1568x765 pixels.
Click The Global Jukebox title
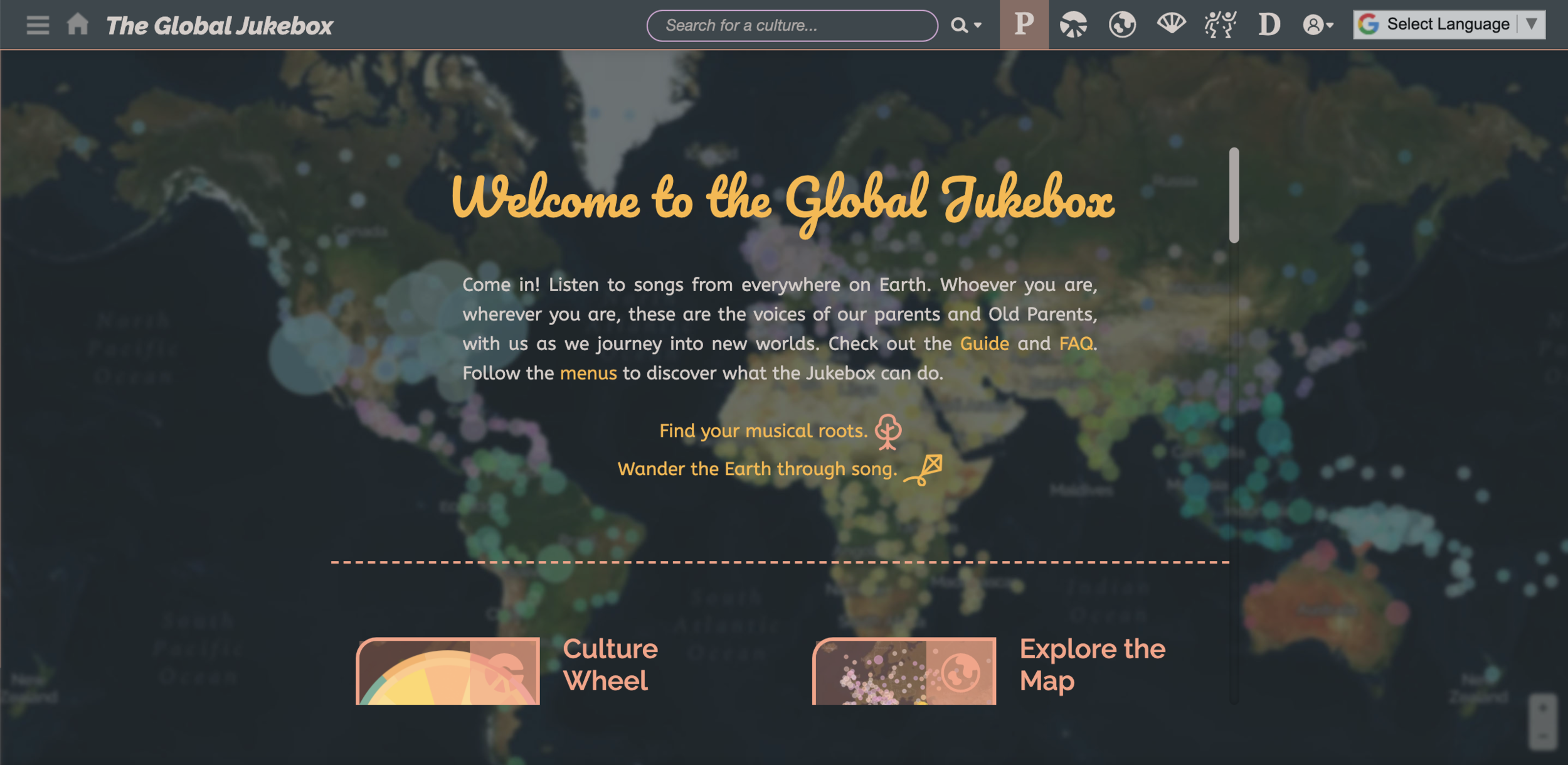(220, 26)
